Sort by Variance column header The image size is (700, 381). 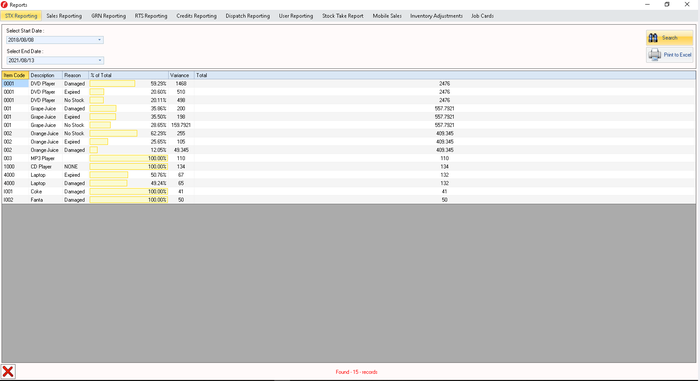pyautogui.click(x=181, y=75)
